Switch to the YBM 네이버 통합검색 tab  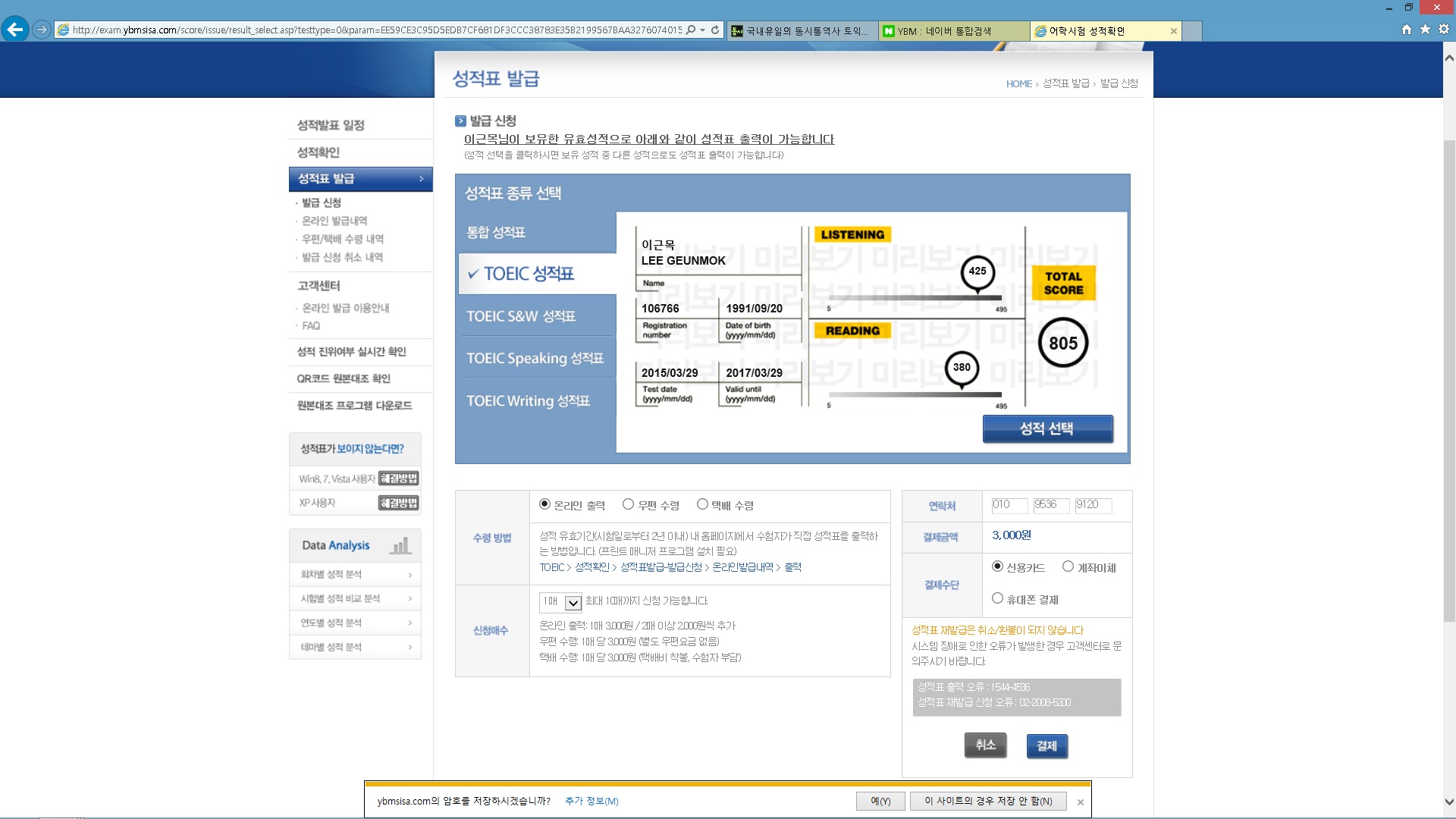point(954,31)
